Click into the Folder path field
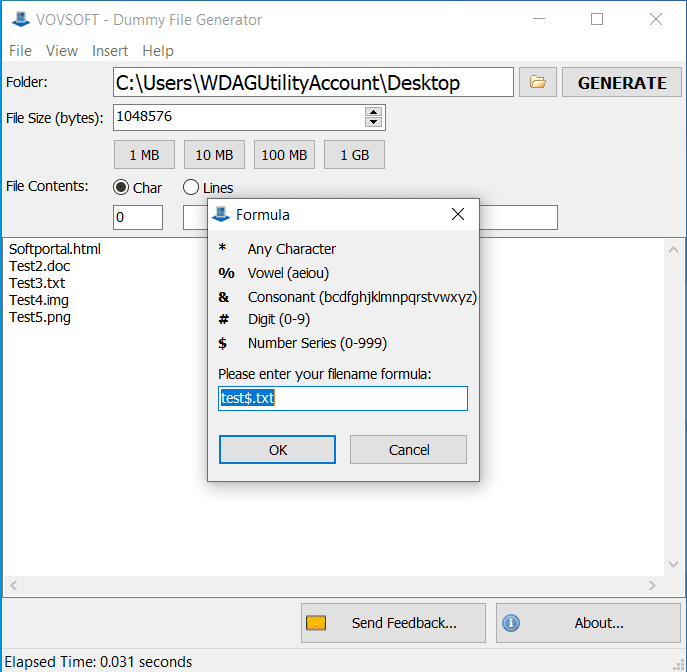The image size is (687, 672). point(313,82)
